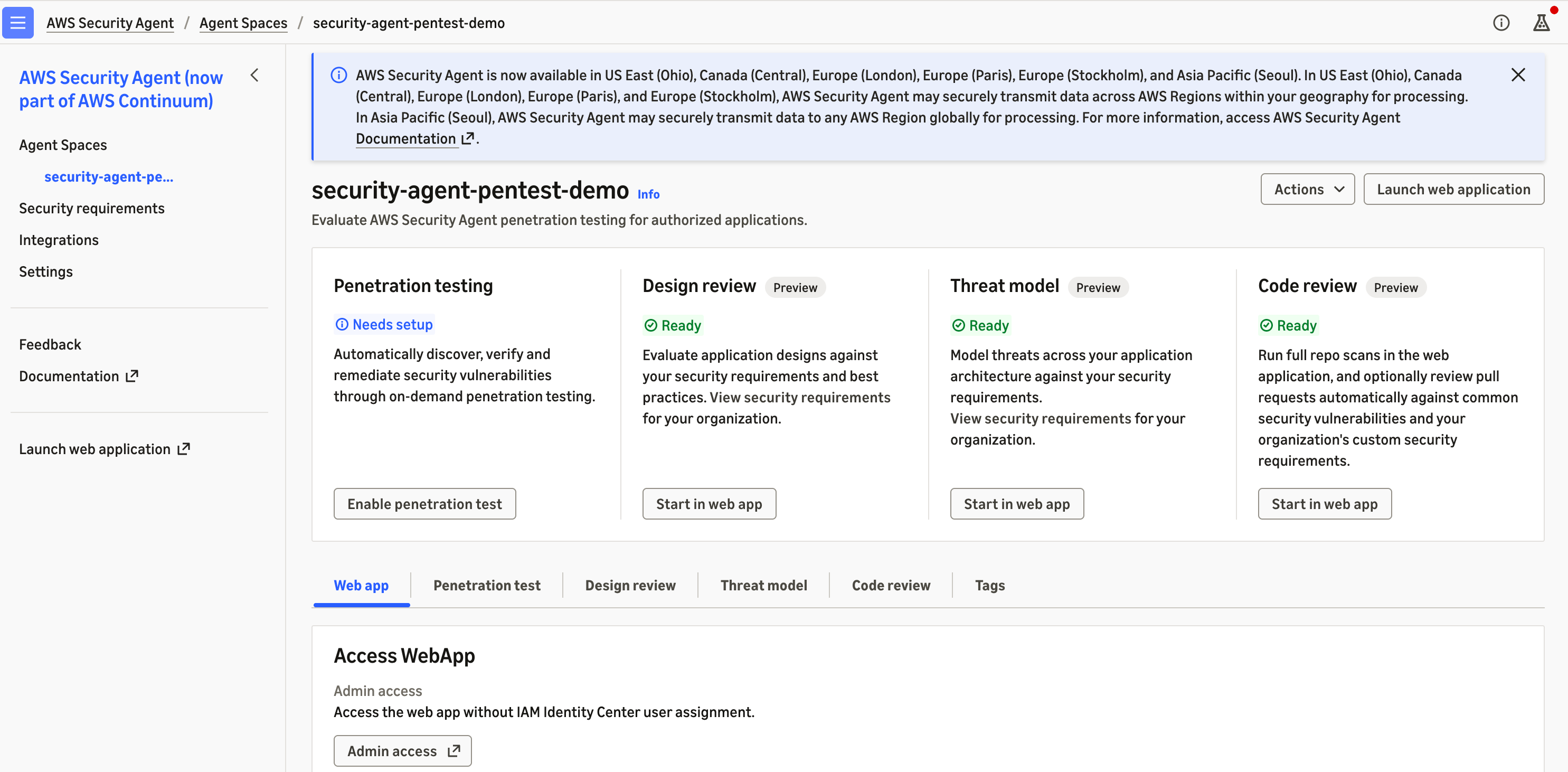Image resolution: width=1568 pixels, height=772 pixels.
Task: Switch to the Penetration test tab
Action: pos(486,586)
